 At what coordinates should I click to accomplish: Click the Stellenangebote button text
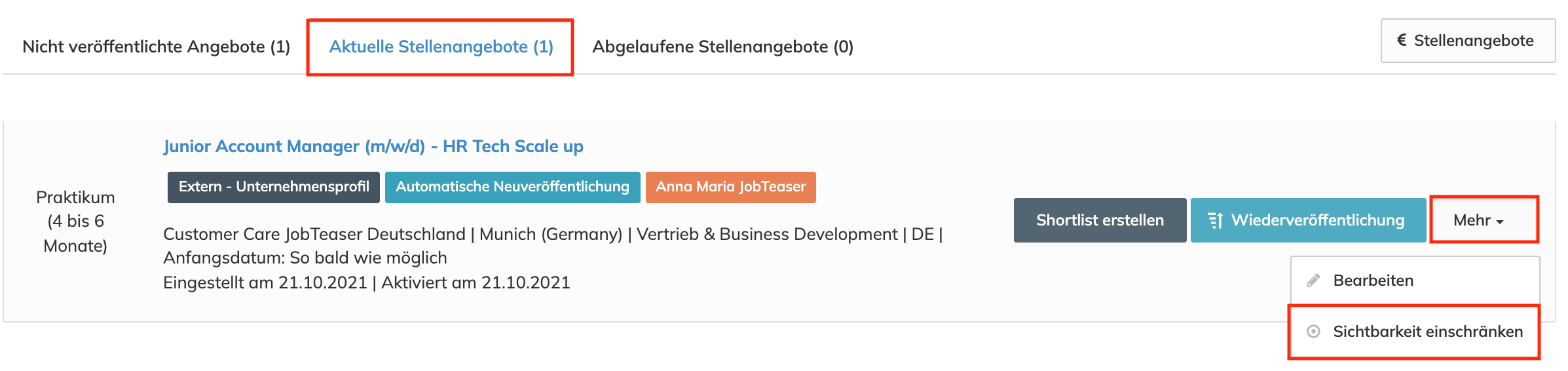pyautogui.click(x=1474, y=41)
